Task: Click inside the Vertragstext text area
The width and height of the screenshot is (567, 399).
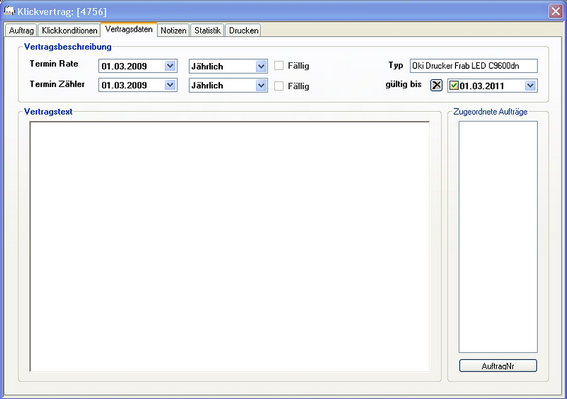Action: (229, 246)
